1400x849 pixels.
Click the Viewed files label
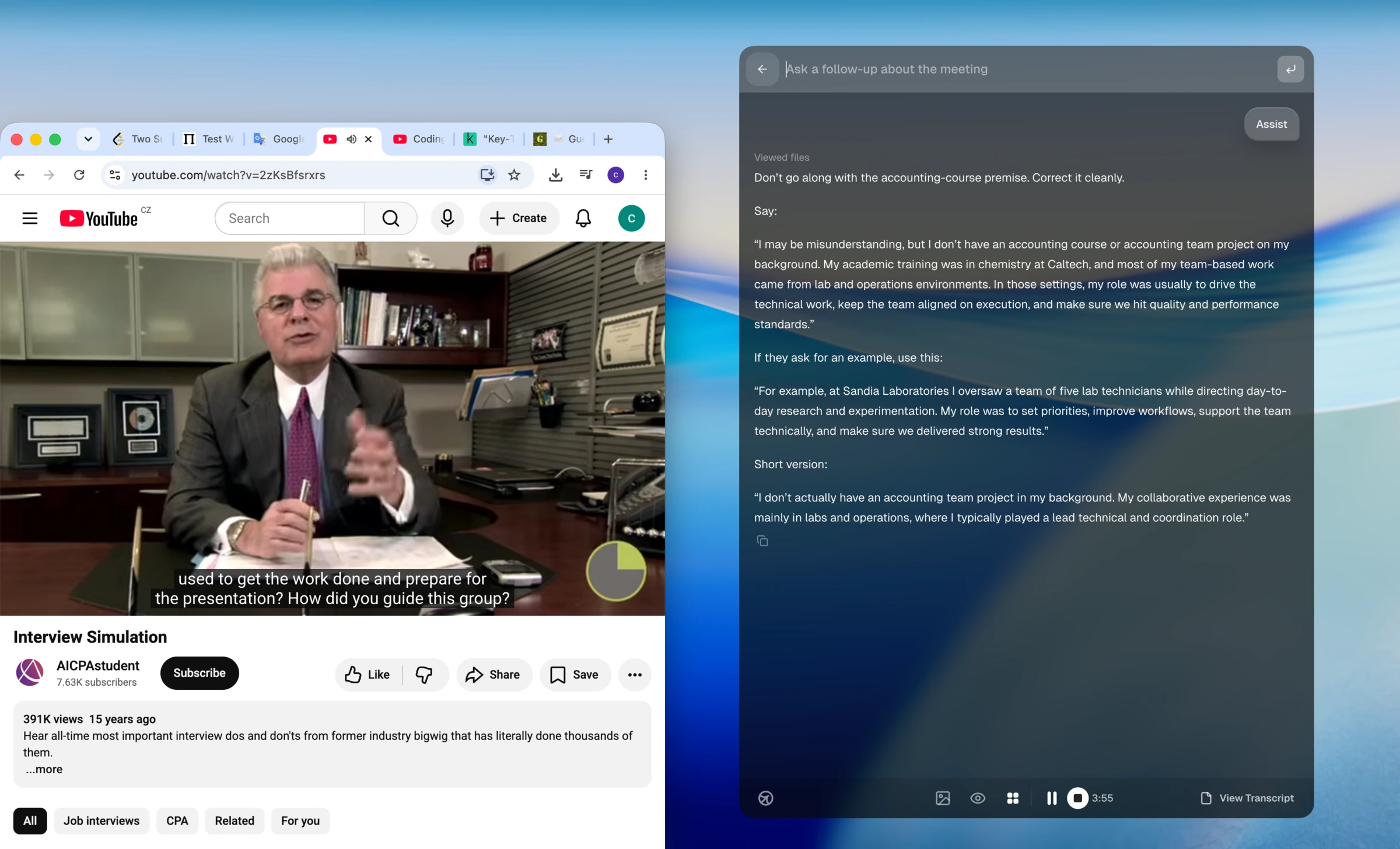tap(782, 157)
